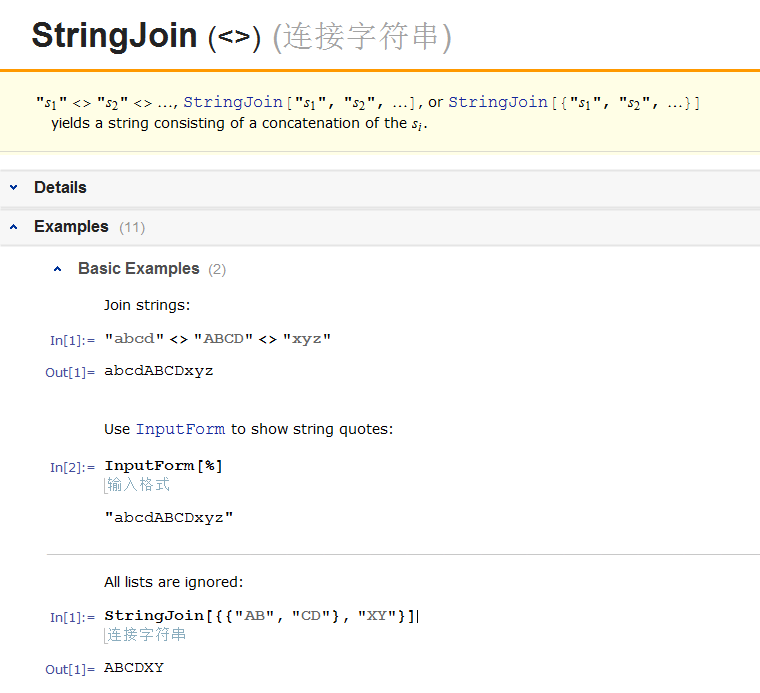Select the ABCDXY output result
The width and height of the screenshot is (760, 693).
click(134, 668)
